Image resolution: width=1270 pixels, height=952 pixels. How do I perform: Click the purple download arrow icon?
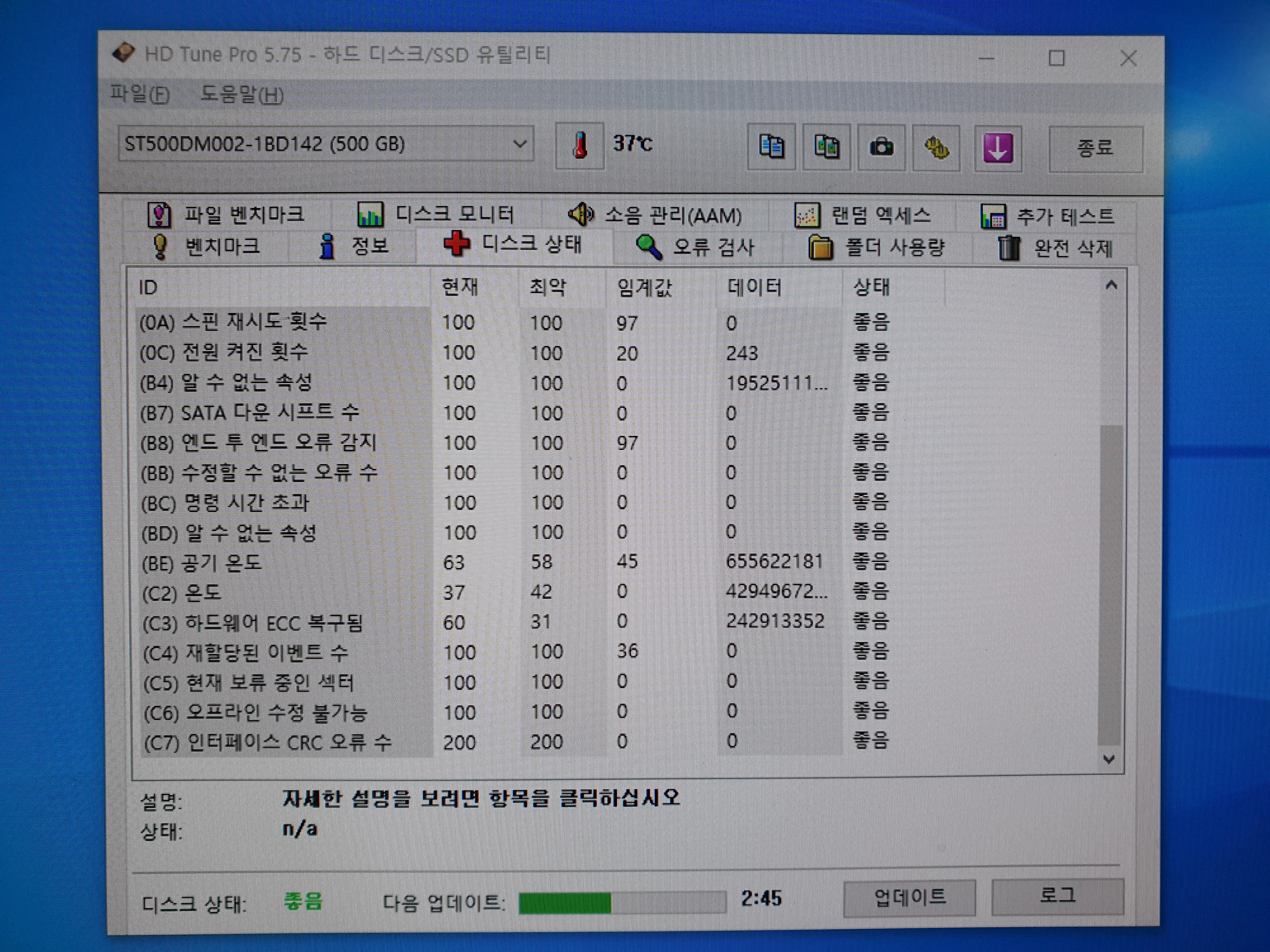pos(998,148)
